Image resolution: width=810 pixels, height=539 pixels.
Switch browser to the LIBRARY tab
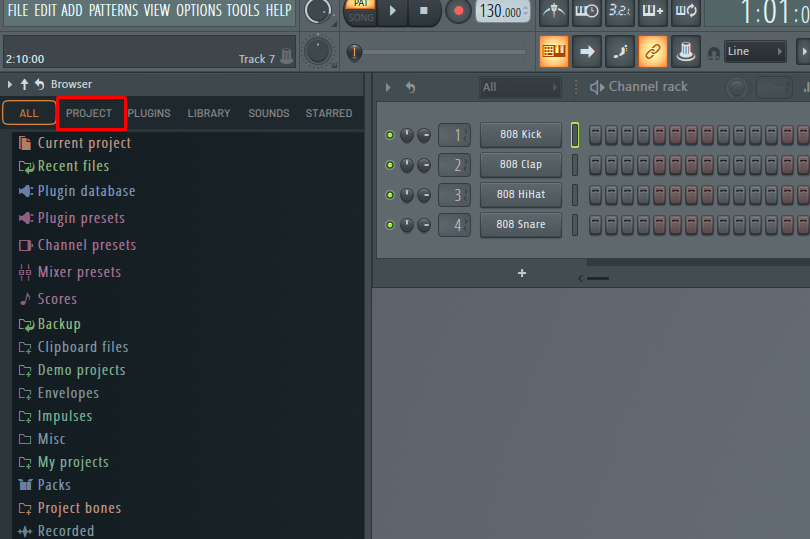209,113
